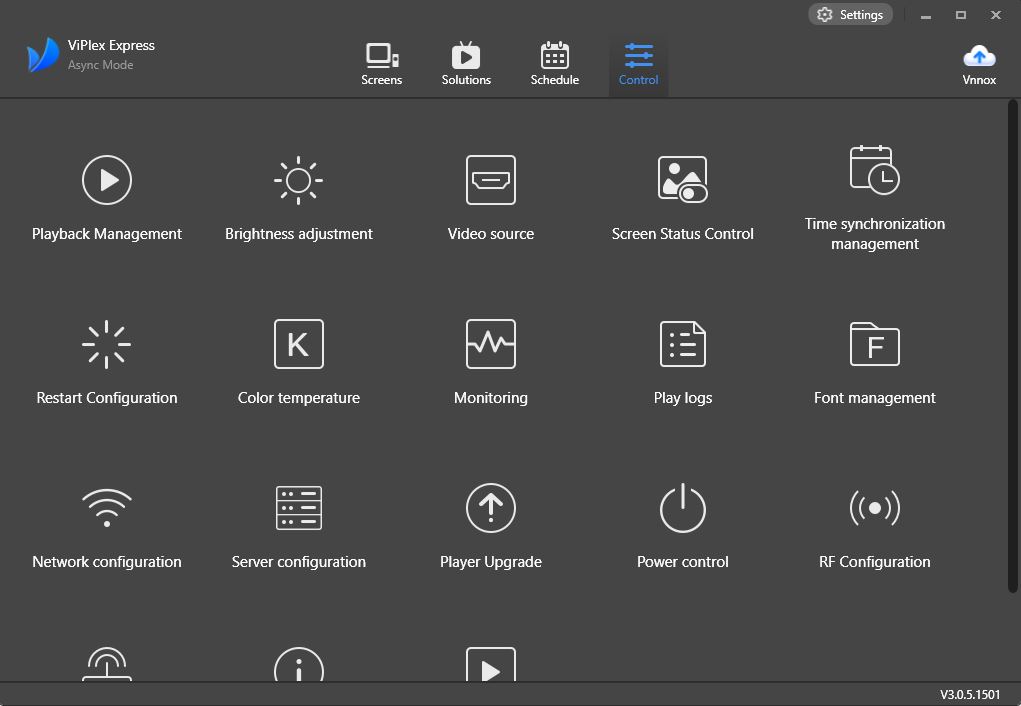Screen dimensions: 1021x706
Task: Open Power control
Action: tap(683, 508)
